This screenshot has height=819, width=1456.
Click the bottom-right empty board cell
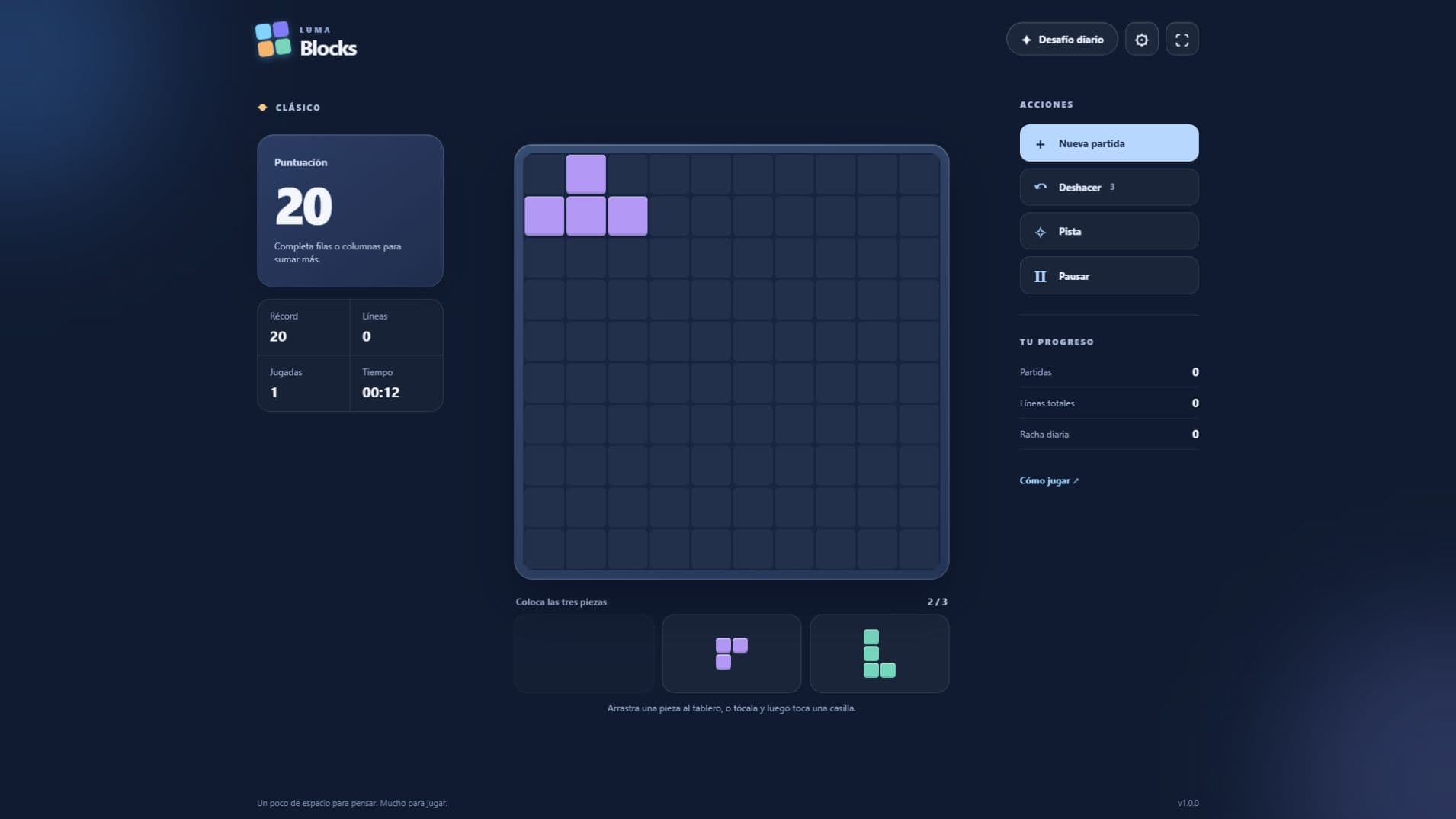click(x=919, y=549)
